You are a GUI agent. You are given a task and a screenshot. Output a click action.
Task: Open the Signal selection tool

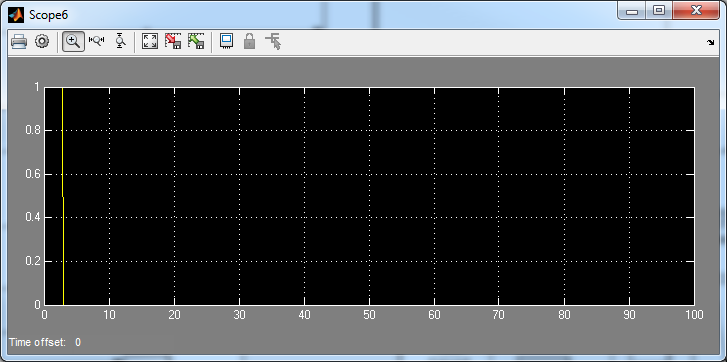(x=274, y=42)
